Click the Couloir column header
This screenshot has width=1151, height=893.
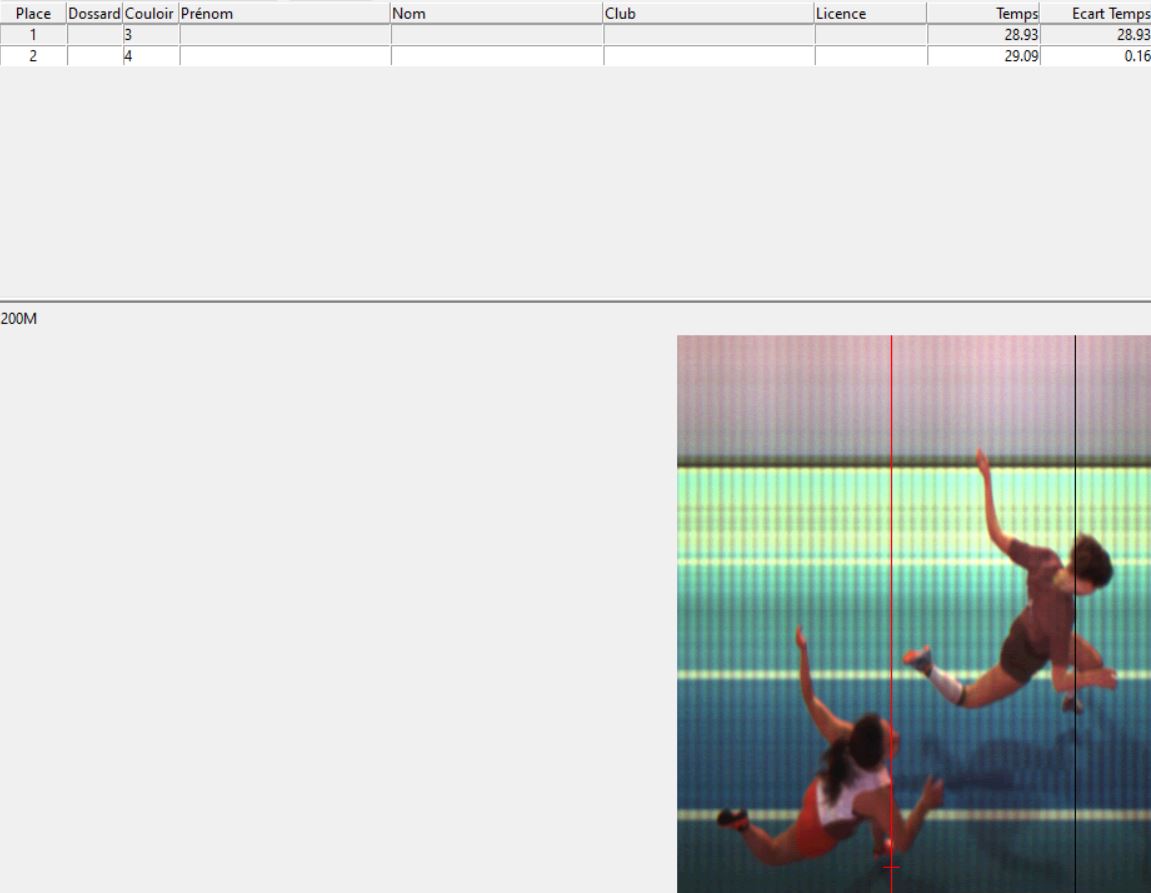[x=150, y=13]
